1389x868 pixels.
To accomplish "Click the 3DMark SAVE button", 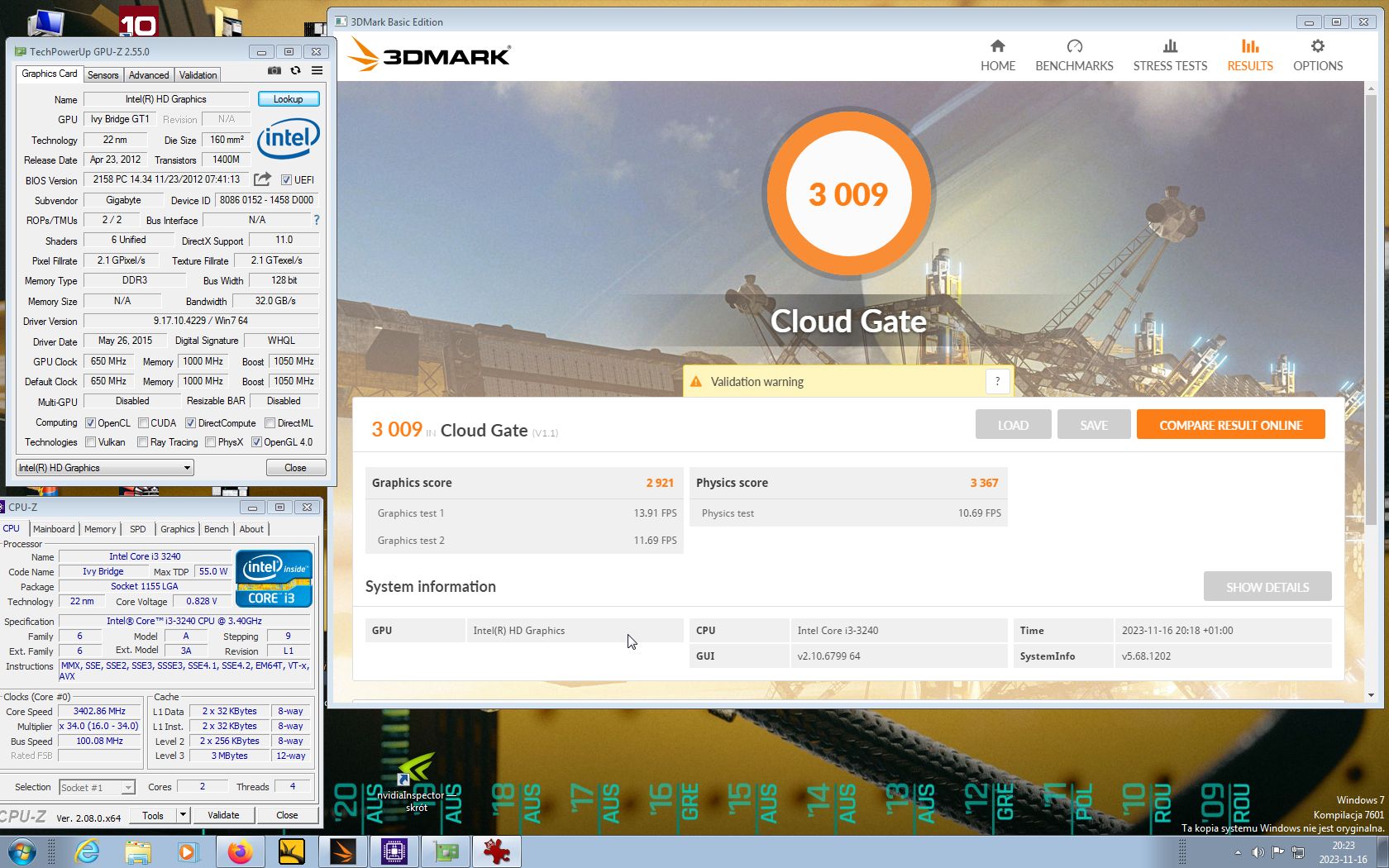I will click(x=1094, y=425).
